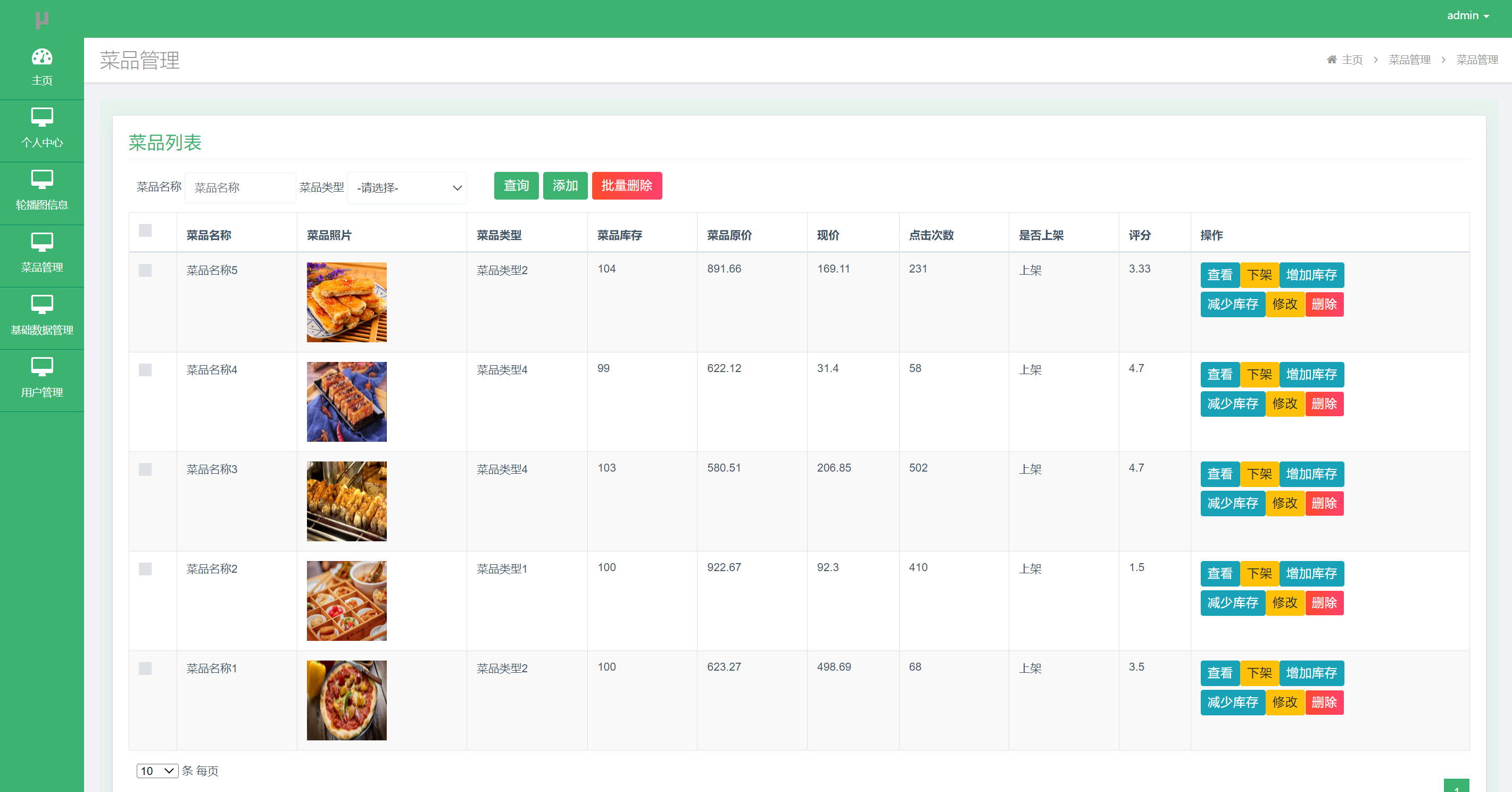Click 菜品管理 in the breadcrumb trail
This screenshot has height=792, width=1512.
pyautogui.click(x=1410, y=59)
